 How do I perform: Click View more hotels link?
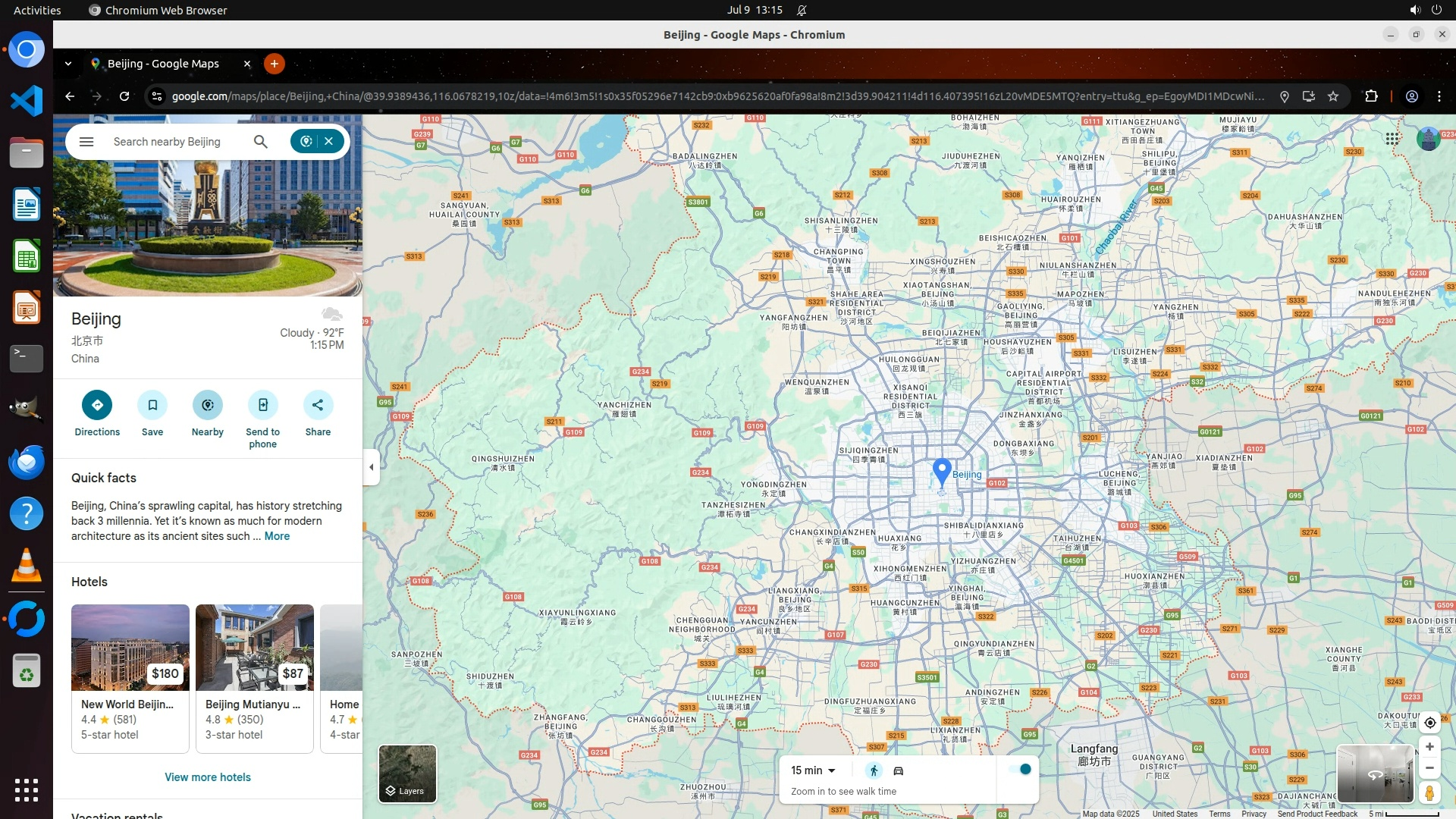point(207,777)
